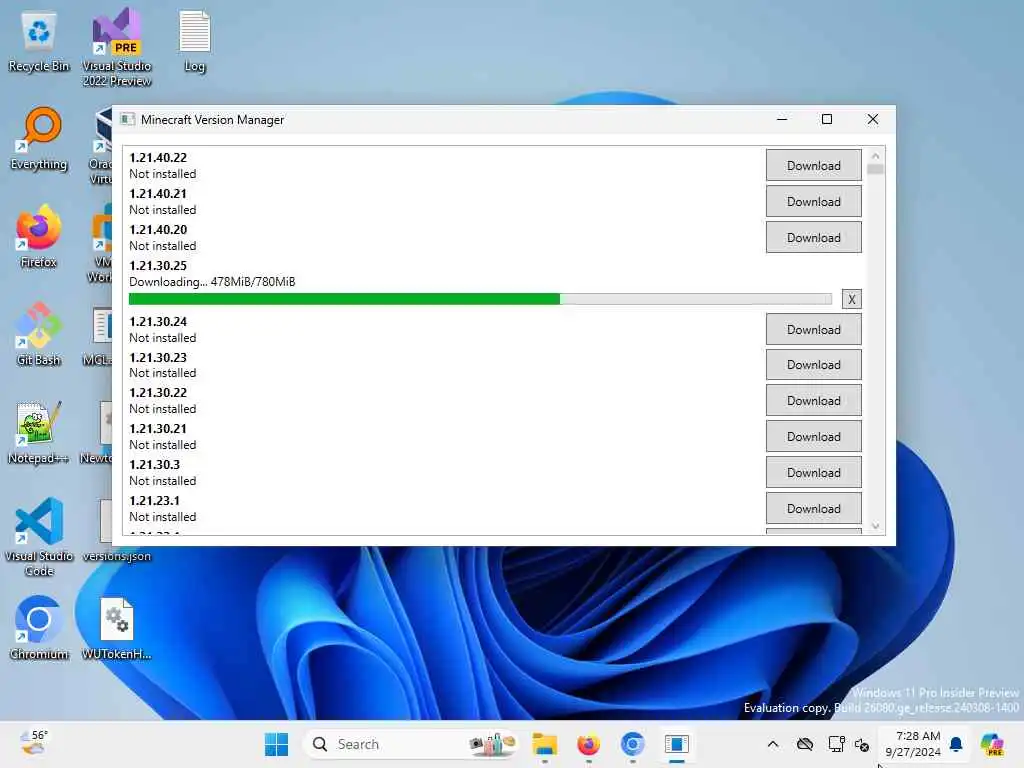Select the Log file desktop icon
This screenshot has width=1024, height=768.
(x=195, y=42)
